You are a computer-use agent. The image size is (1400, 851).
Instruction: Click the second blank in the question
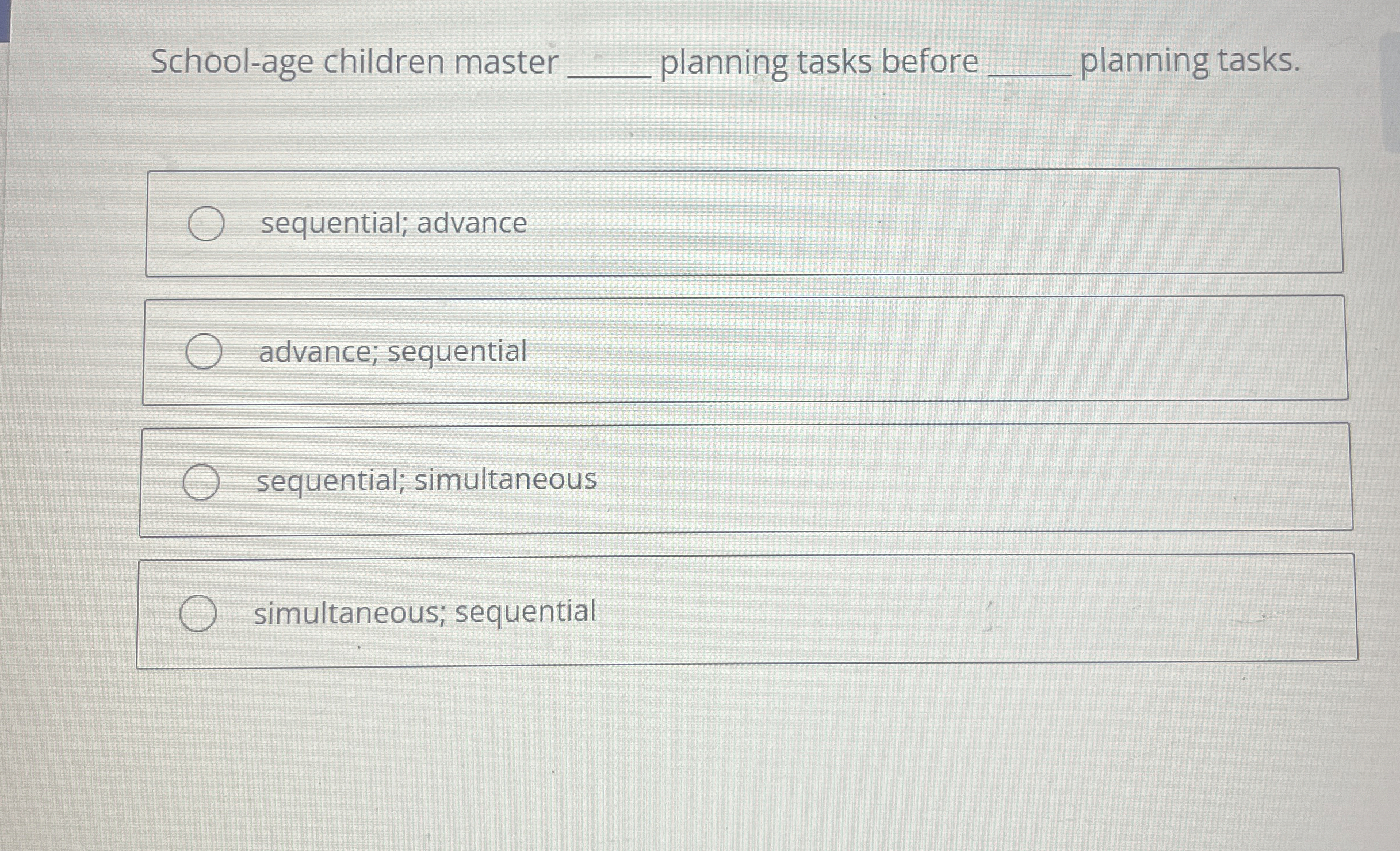pyautogui.click(x=1030, y=69)
